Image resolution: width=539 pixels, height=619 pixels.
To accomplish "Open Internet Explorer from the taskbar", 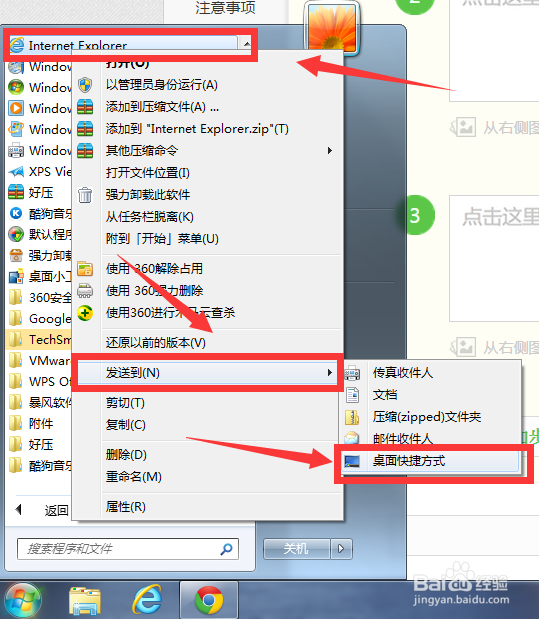I will tap(147, 600).
